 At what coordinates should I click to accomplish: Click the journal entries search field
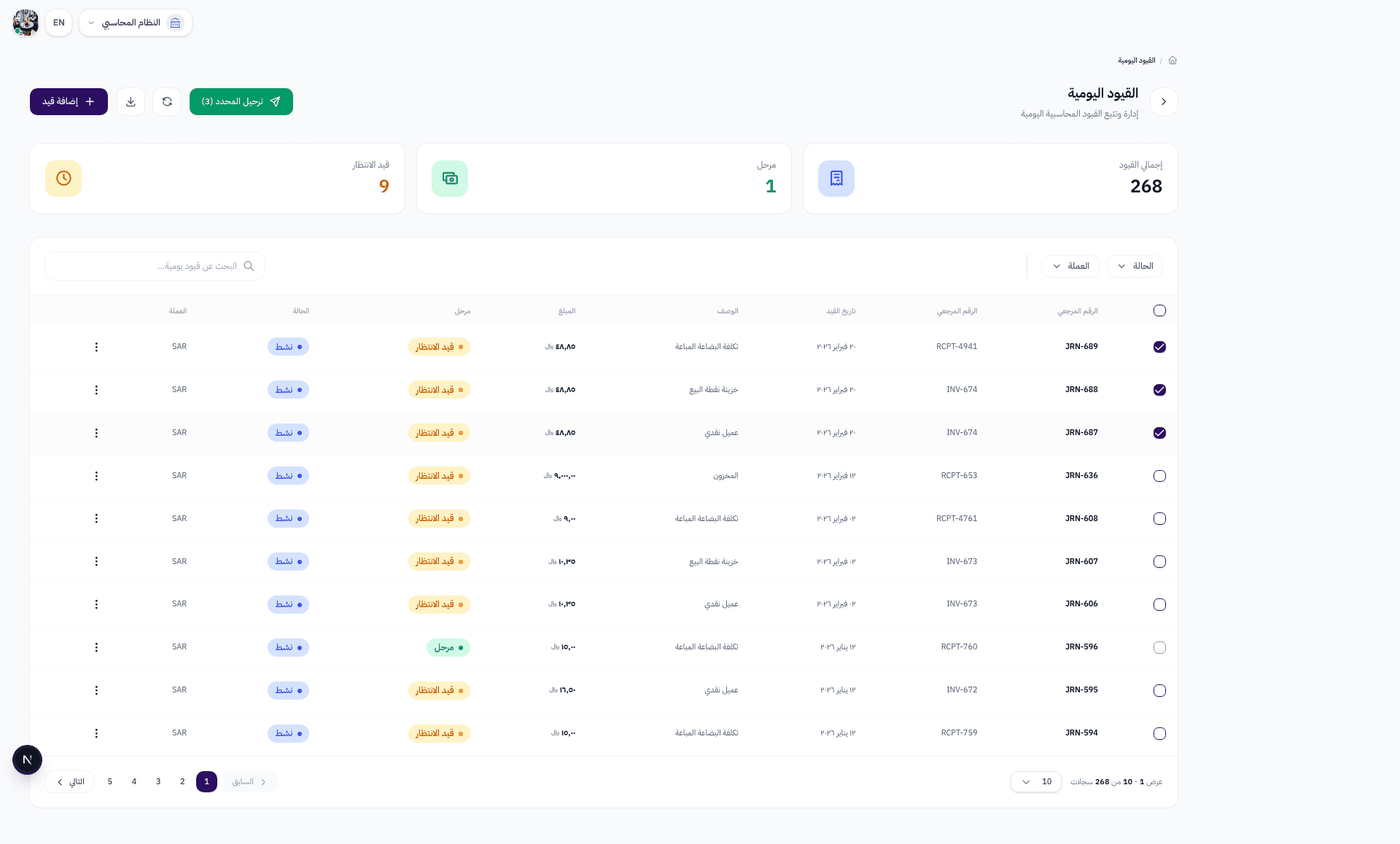click(x=155, y=266)
